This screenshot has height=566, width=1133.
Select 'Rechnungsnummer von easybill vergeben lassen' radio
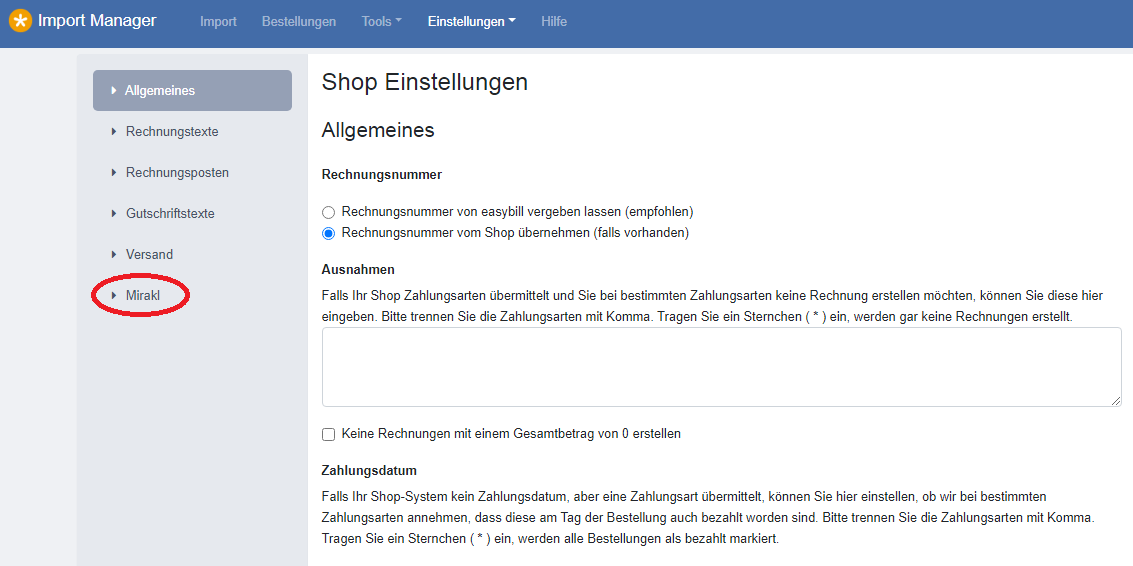click(329, 213)
